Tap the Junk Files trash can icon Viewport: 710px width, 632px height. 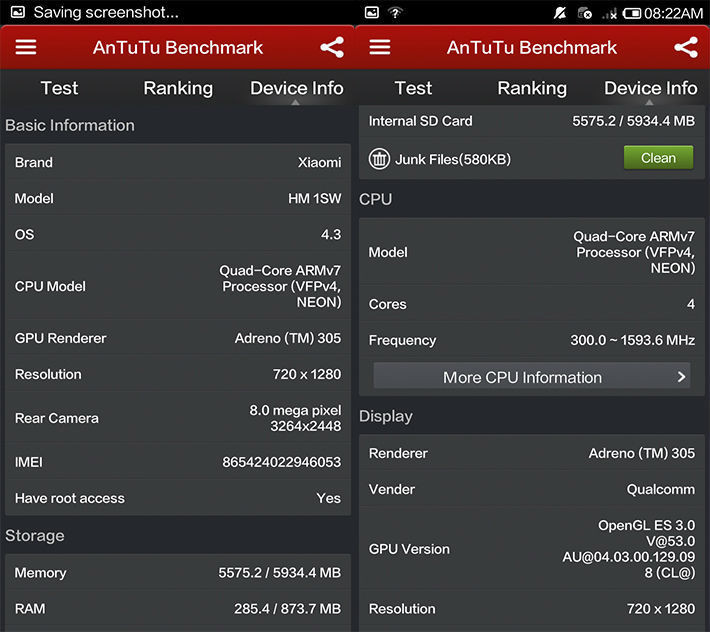(379, 158)
